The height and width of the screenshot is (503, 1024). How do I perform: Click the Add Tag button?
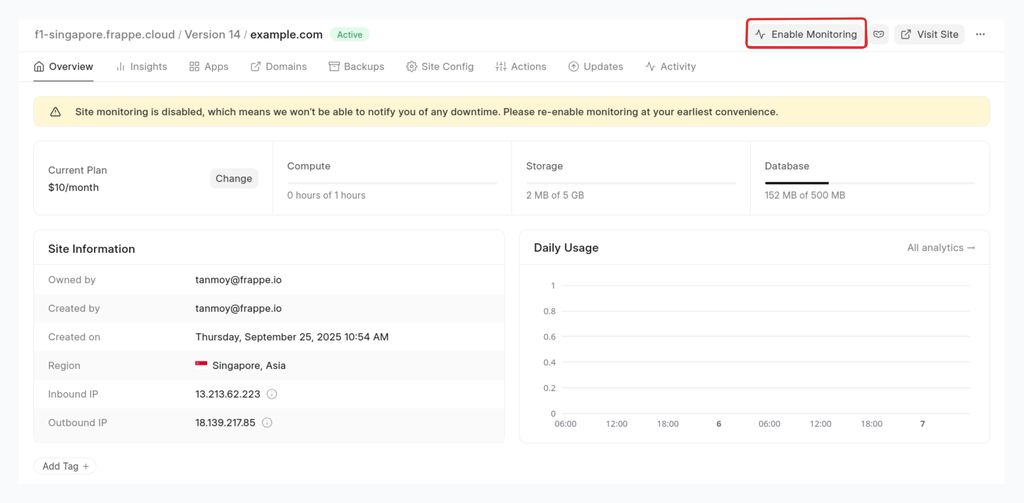click(x=66, y=466)
